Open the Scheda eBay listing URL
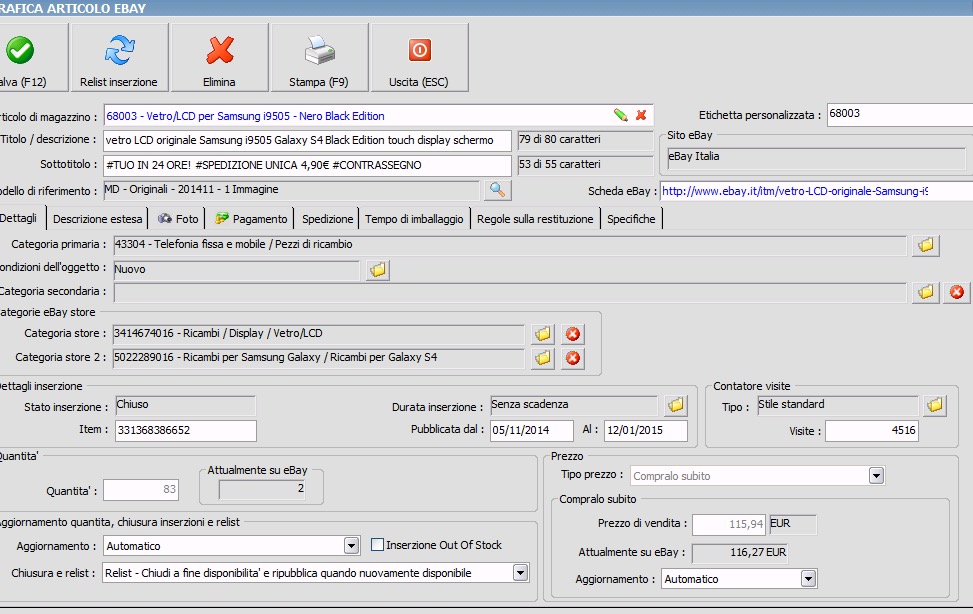Image resolution: width=973 pixels, height=614 pixels. point(794,191)
